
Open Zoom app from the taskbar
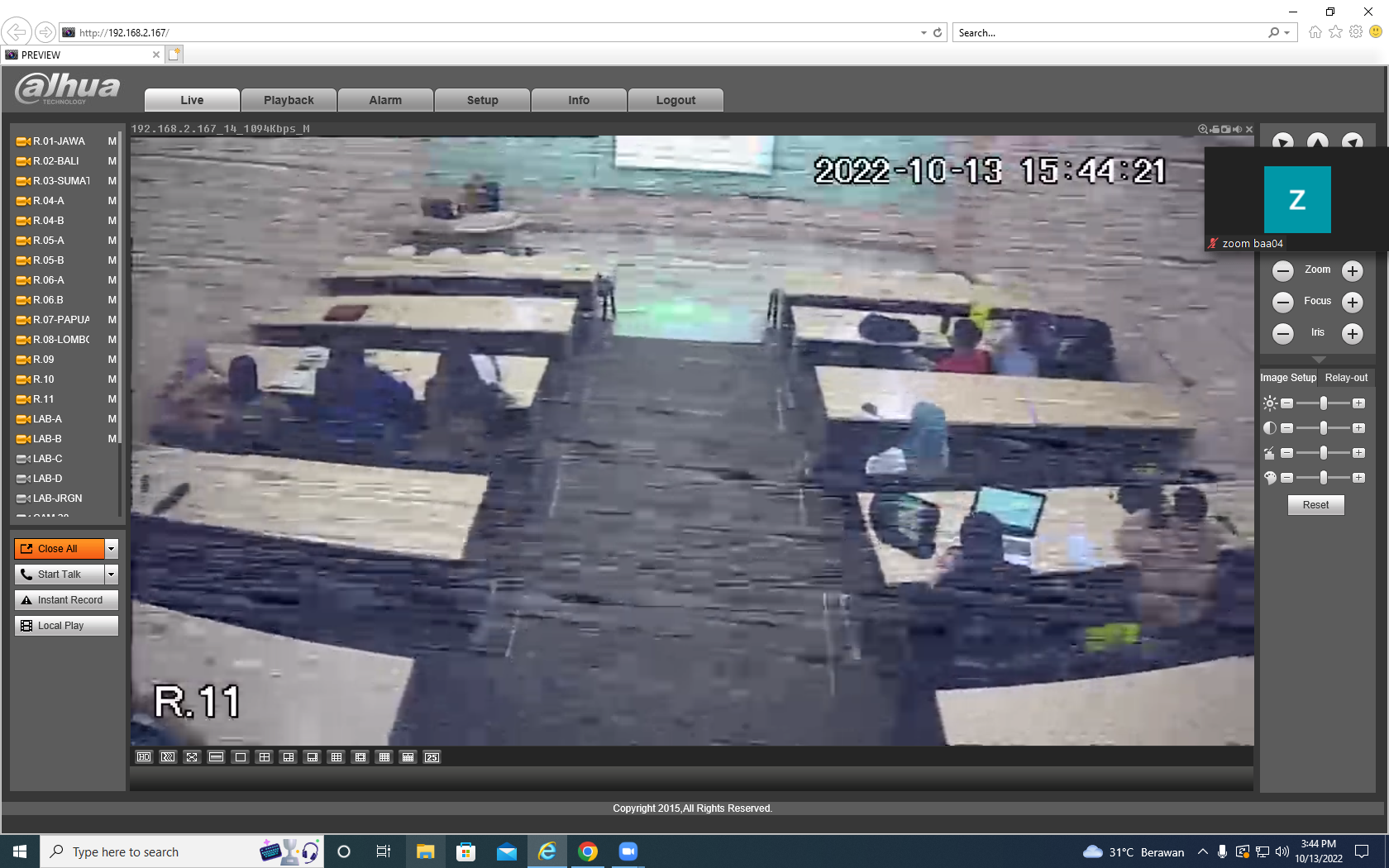pyautogui.click(x=628, y=851)
